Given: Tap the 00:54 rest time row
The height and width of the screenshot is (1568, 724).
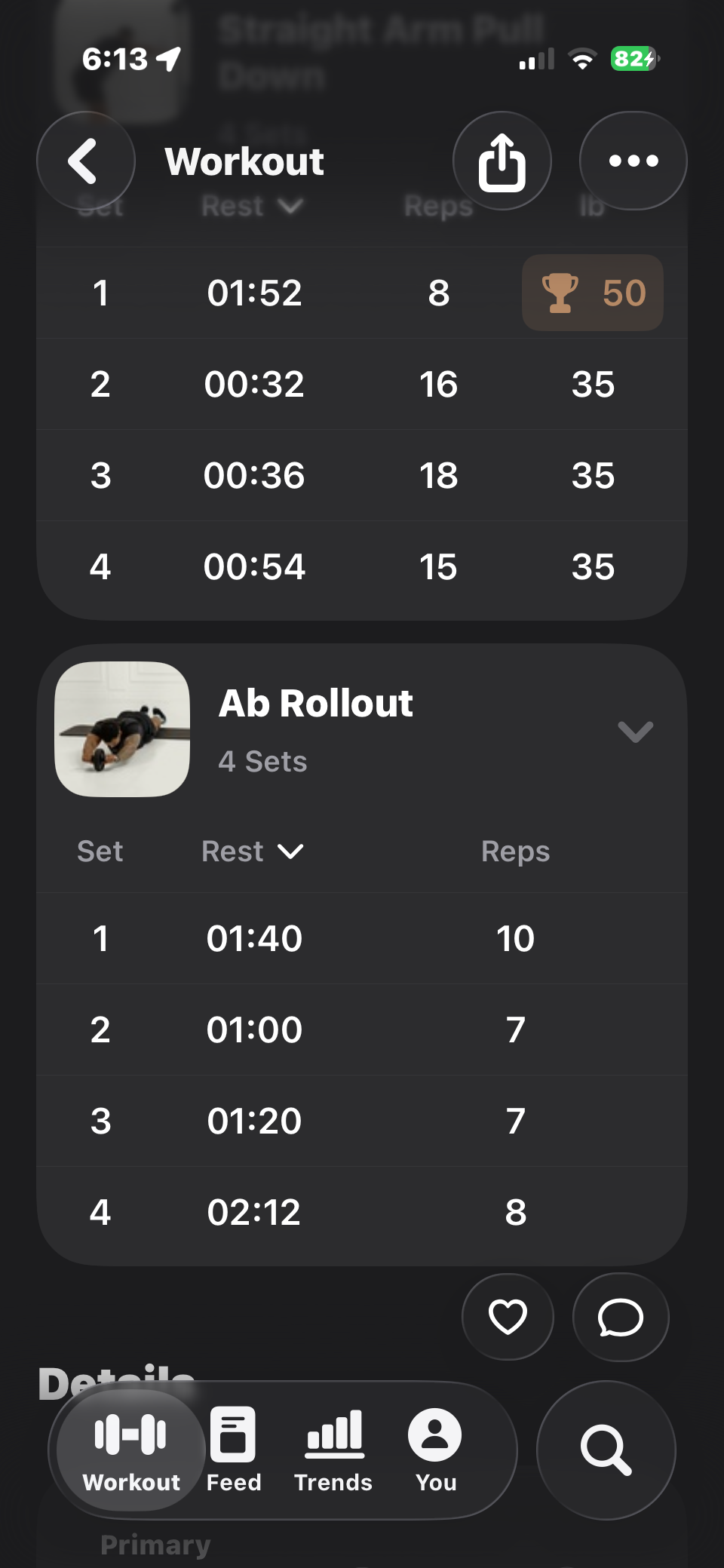Looking at the screenshot, I should click(x=254, y=567).
